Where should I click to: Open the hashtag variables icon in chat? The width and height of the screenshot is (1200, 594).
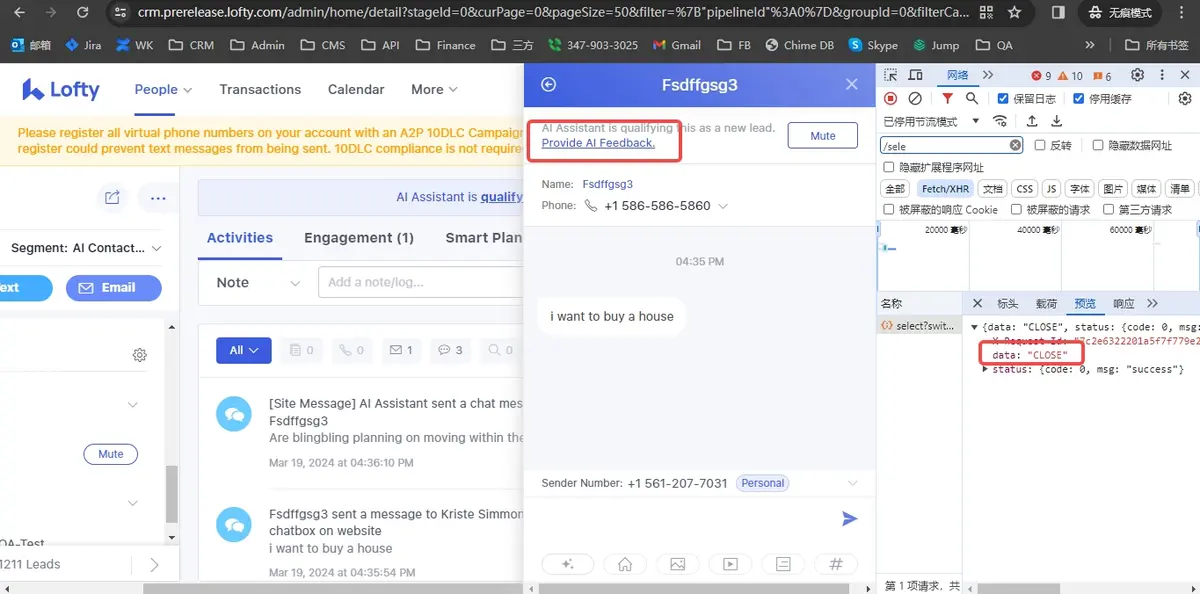coord(836,564)
